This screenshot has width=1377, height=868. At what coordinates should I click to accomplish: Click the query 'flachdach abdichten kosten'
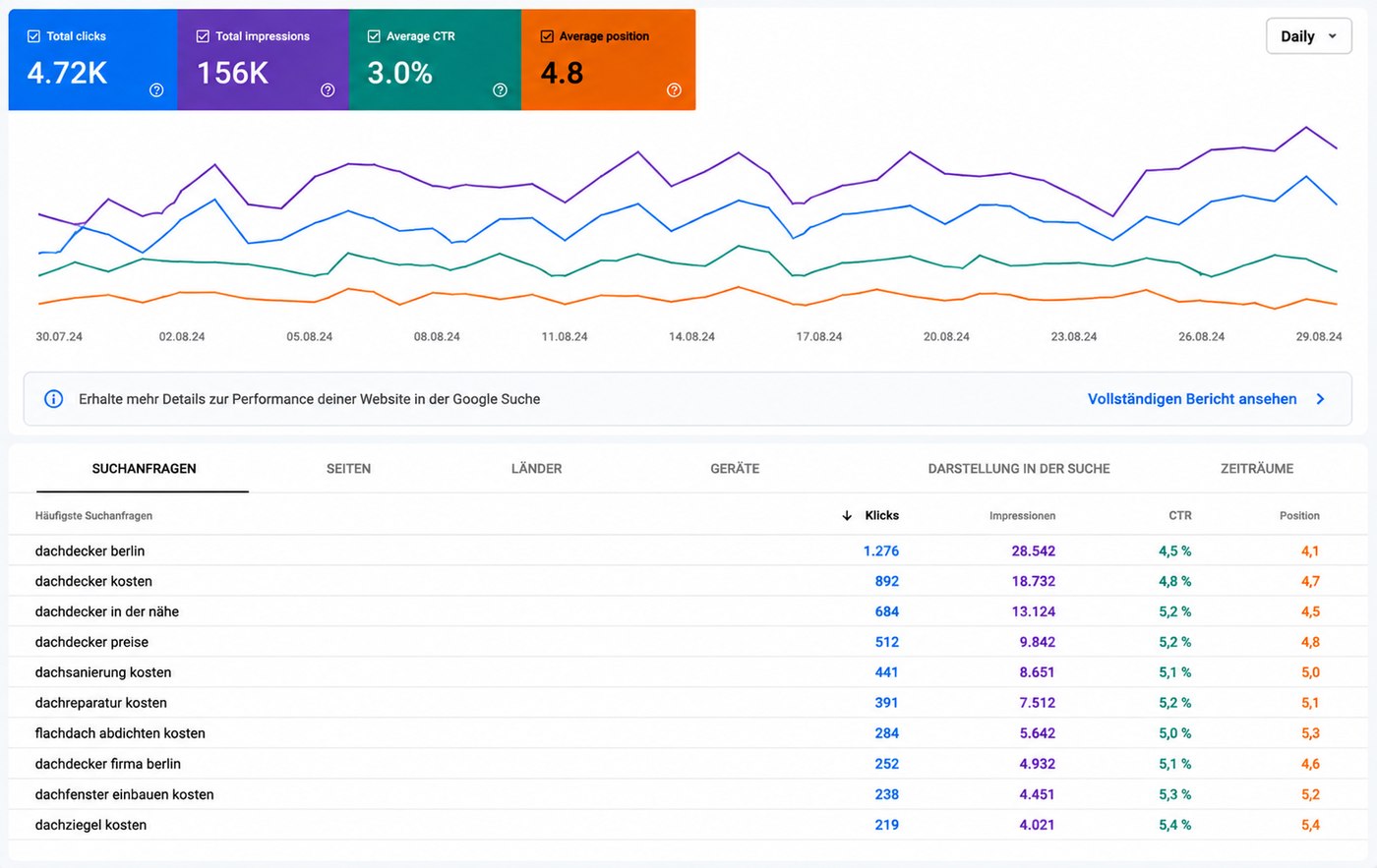120,734
